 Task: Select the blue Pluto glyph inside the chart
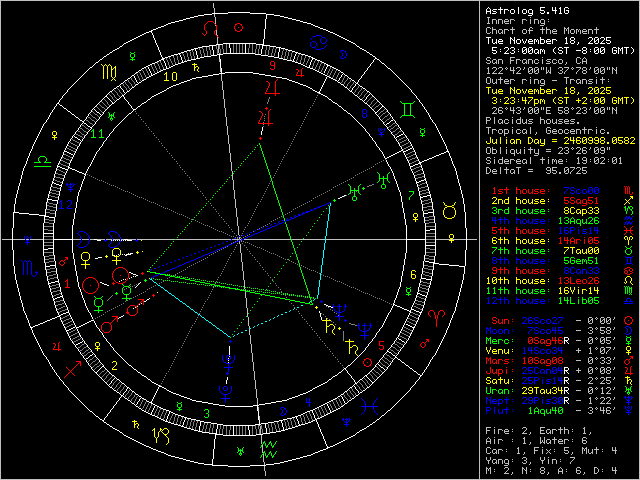click(x=229, y=362)
